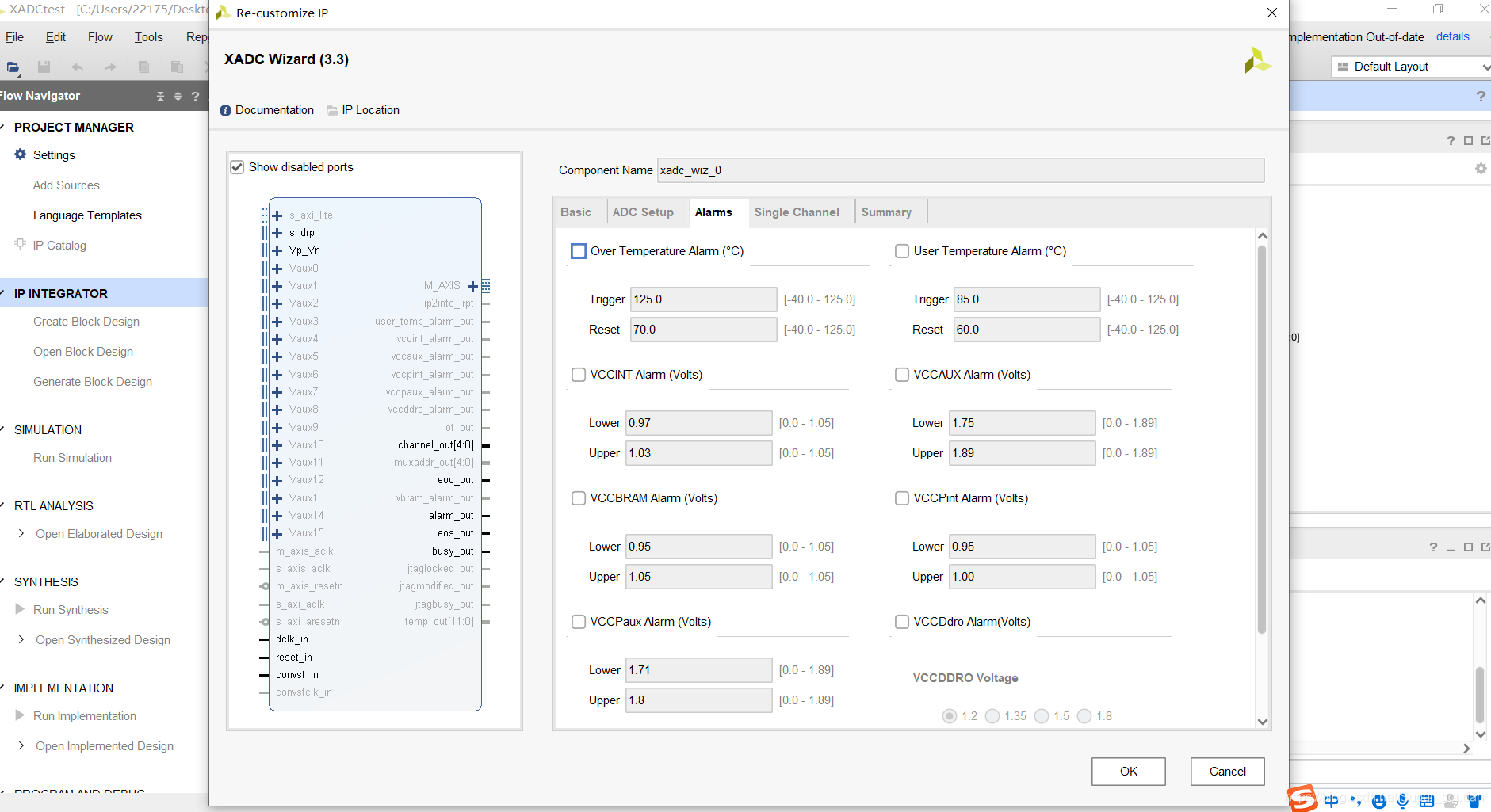Enable VCCDdro Alarm checkbox
1491x812 pixels.
click(x=902, y=622)
